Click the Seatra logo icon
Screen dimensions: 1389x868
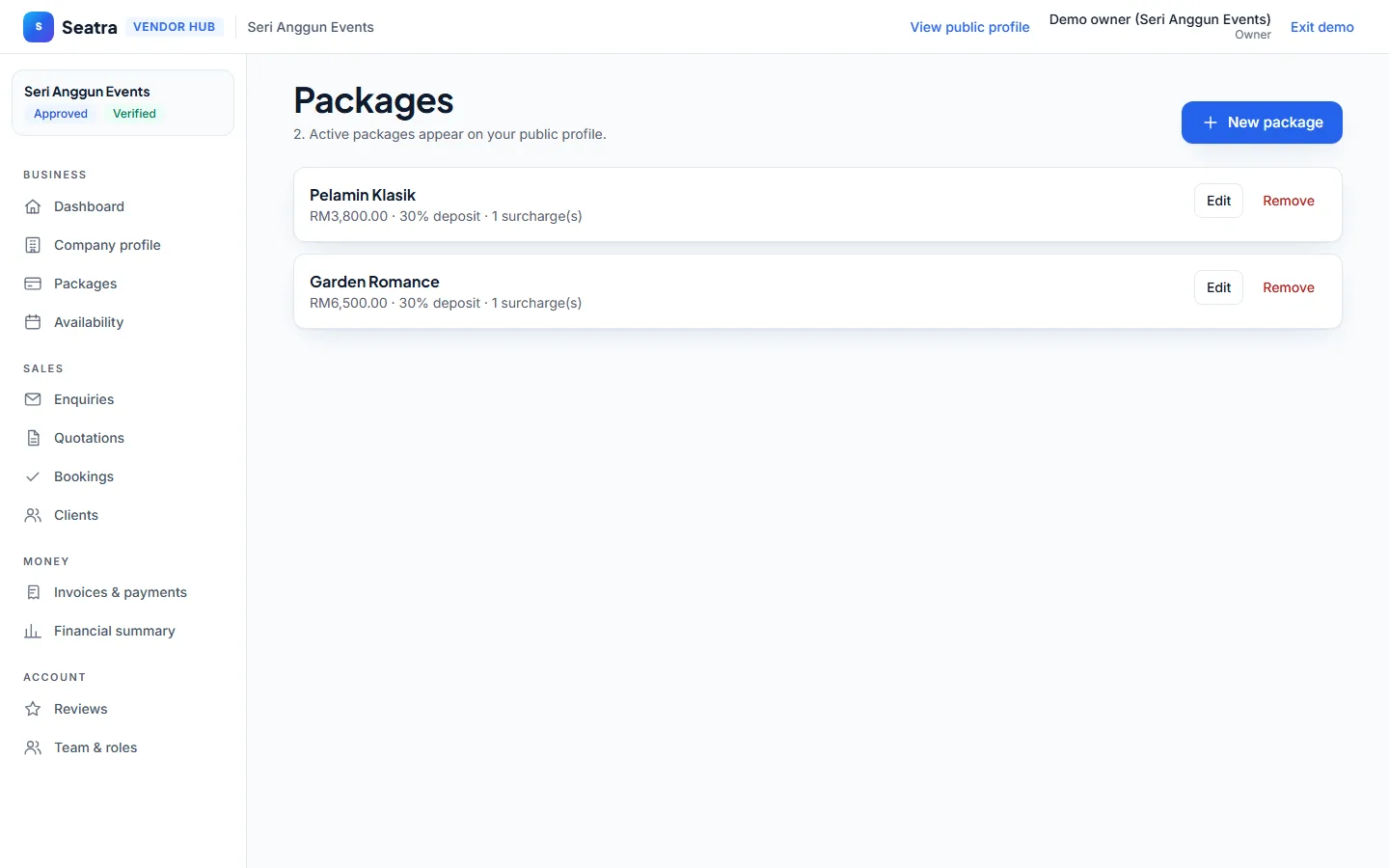39,27
